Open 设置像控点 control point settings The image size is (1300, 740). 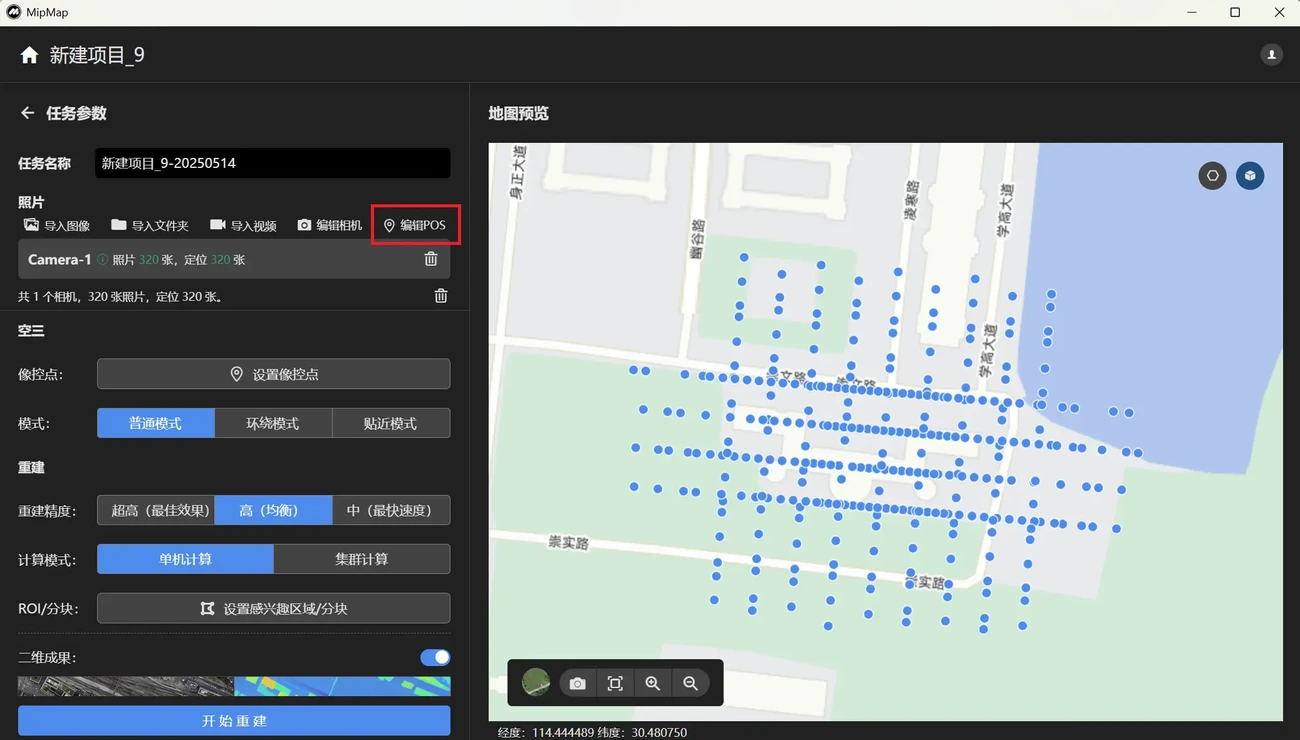tap(273, 374)
